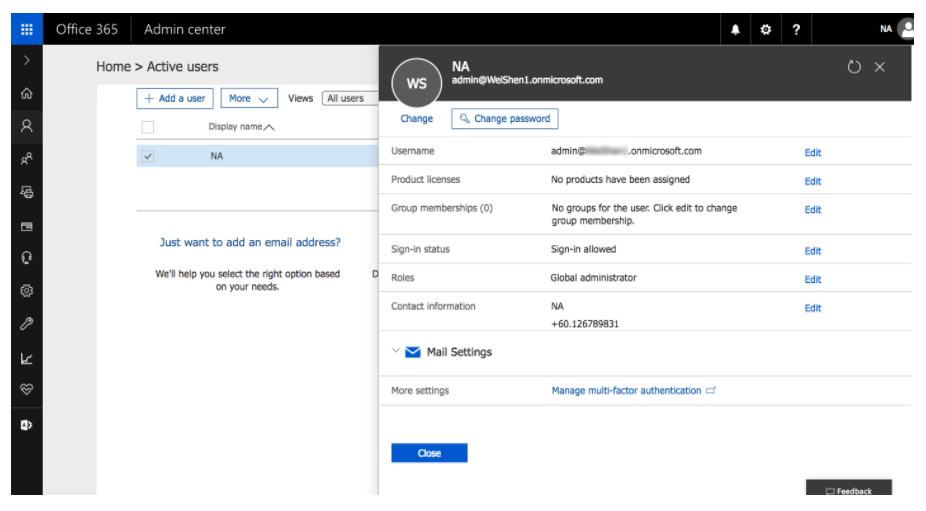Uncheck the NA user row checkbox
Image resolution: width=926 pixels, height=511 pixels.
[x=148, y=157]
